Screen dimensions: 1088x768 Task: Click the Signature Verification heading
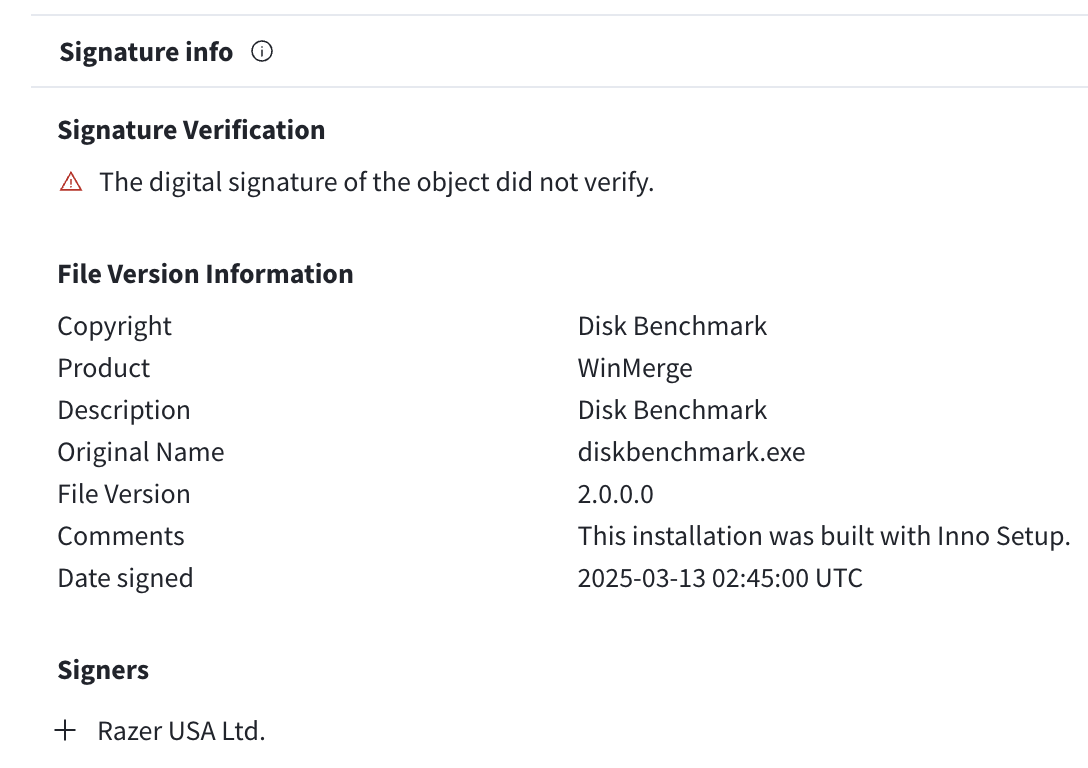point(191,130)
